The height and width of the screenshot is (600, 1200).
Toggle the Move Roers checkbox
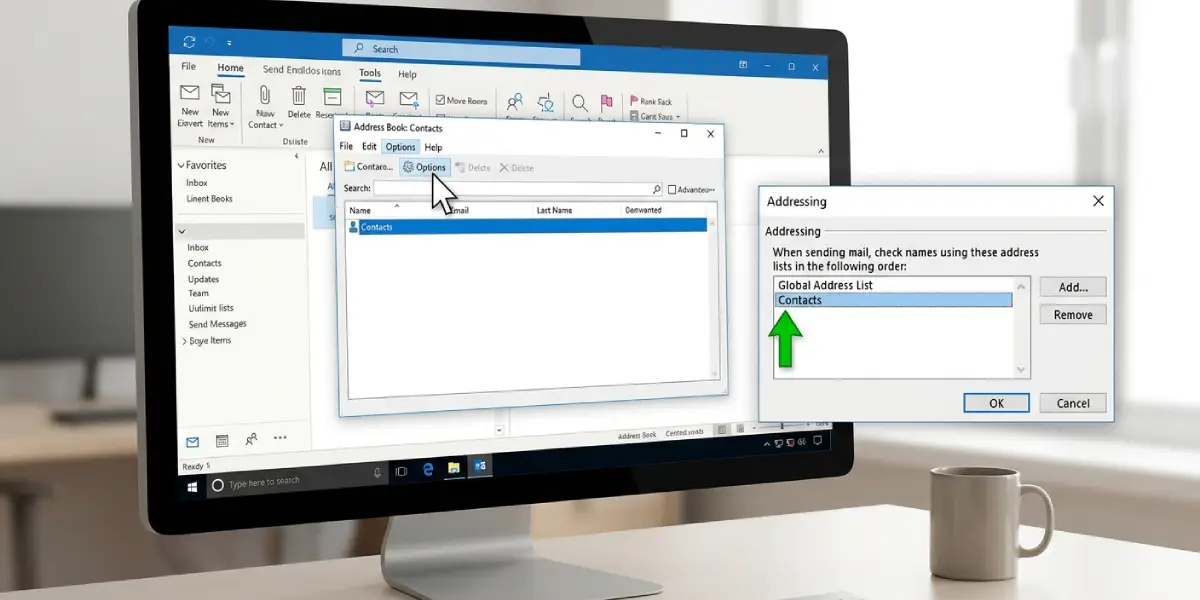tap(440, 101)
